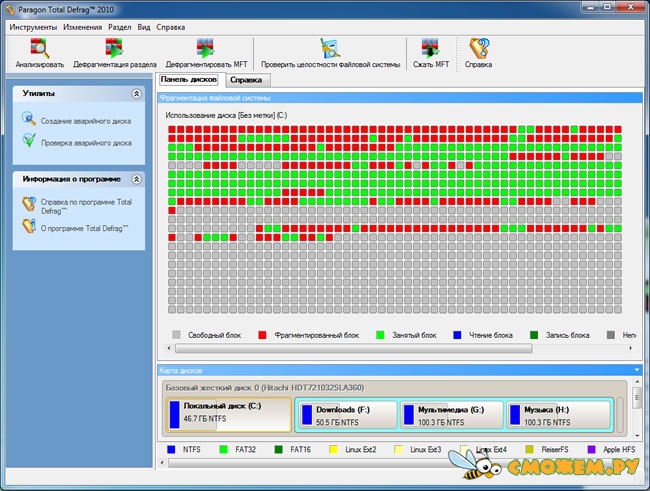The image size is (650, 491).
Task: Click the Свободный блок gray legend swatch
Action: click(x=176, y=335)
